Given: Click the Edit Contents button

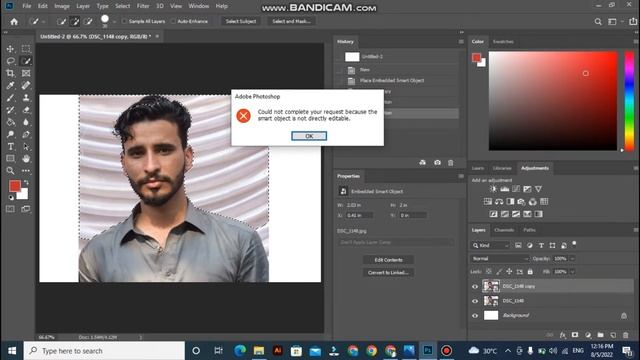Looking at the screenshot, I should point(388,260).
